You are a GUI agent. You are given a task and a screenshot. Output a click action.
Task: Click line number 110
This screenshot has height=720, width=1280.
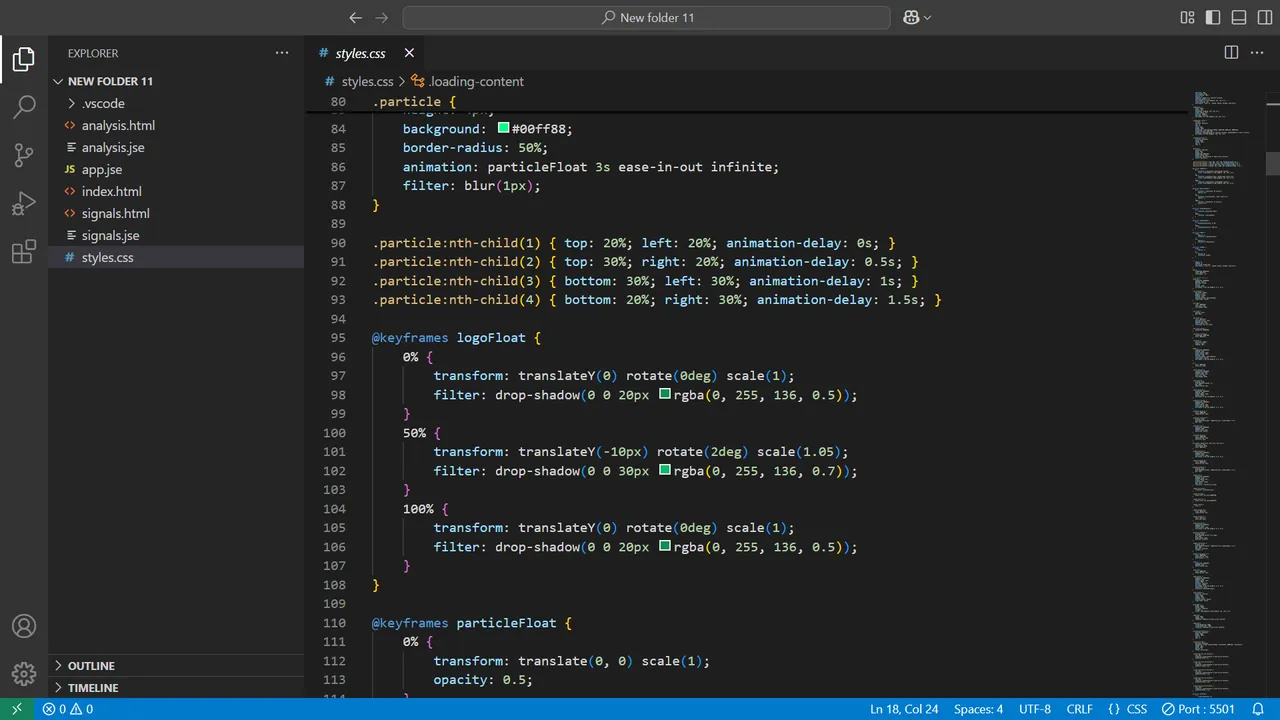click(x=334, y=623)
